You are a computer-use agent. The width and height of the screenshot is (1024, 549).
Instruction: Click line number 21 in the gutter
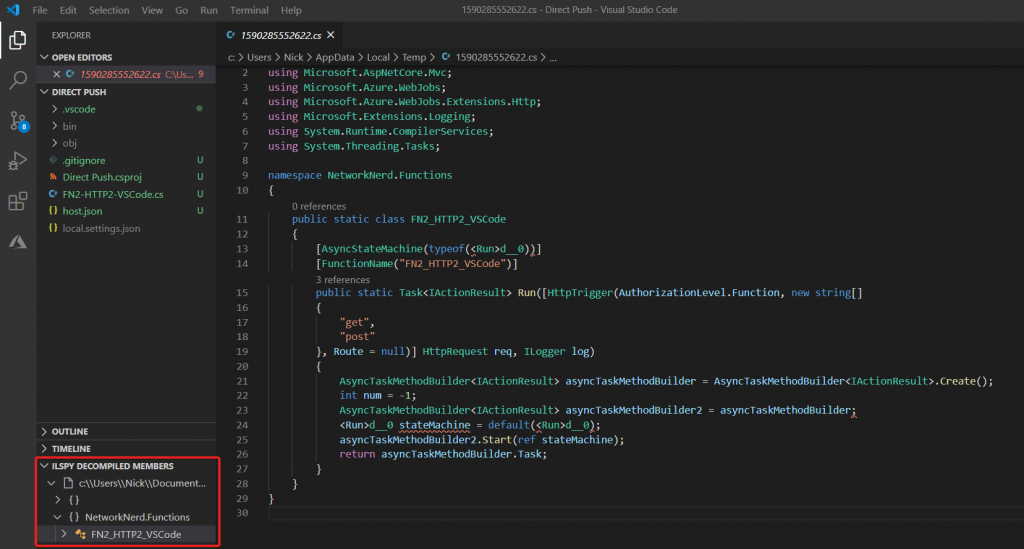[x=242, y=381]
